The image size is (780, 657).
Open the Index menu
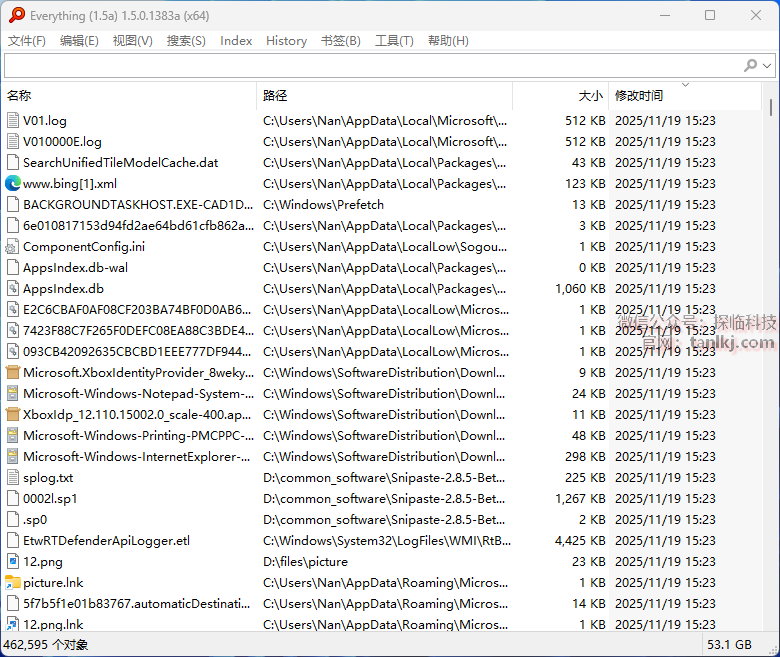236,41
